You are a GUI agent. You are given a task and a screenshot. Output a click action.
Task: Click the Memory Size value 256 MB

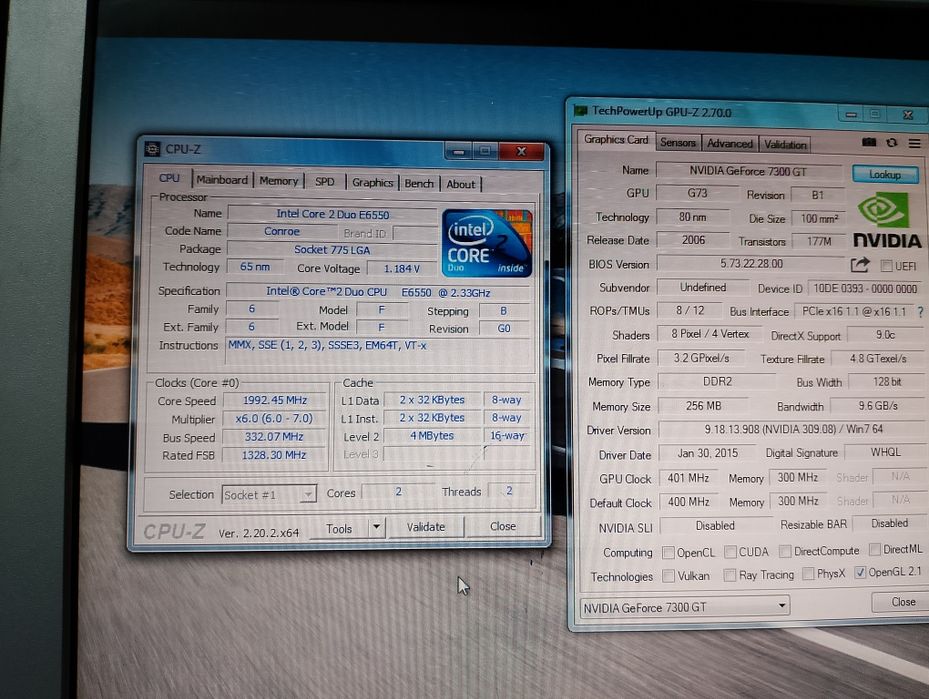pos(703,406)
